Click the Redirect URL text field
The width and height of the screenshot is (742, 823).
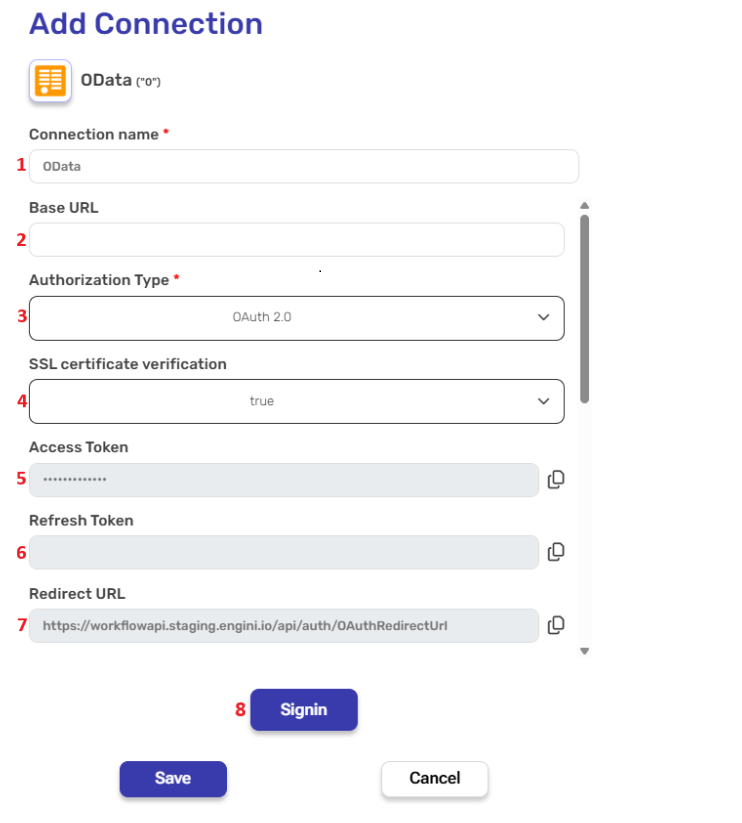click(x=284, y=626)
